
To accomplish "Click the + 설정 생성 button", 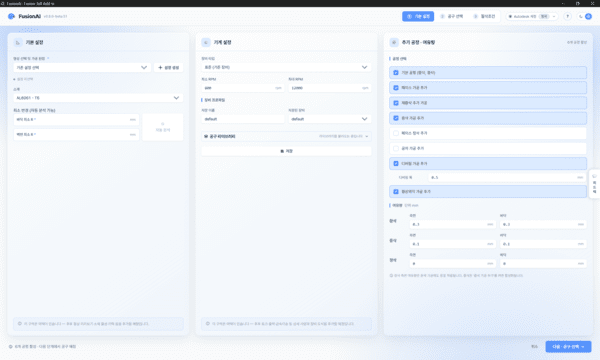I will point(169,68).
